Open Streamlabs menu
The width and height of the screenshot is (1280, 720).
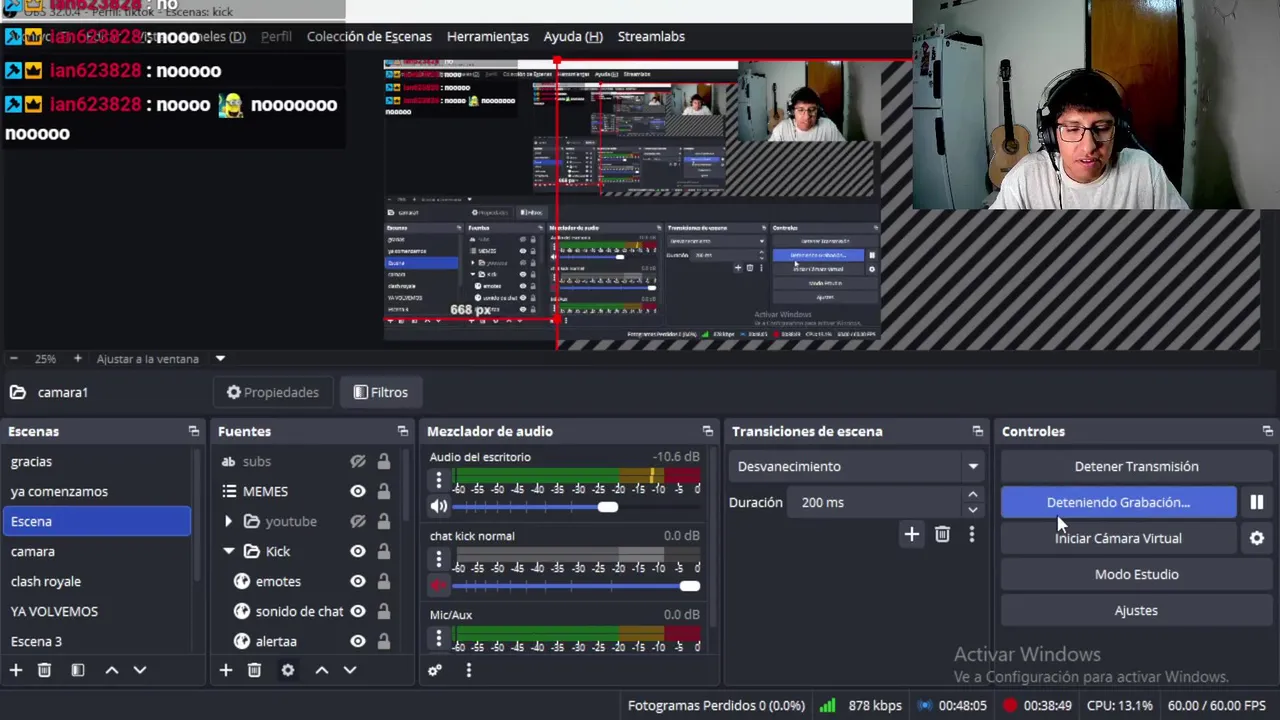coord(651,36)
